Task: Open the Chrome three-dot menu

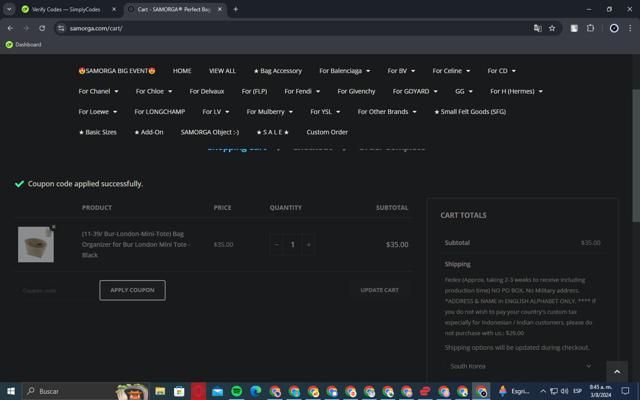Action: [x=630, y=28]
